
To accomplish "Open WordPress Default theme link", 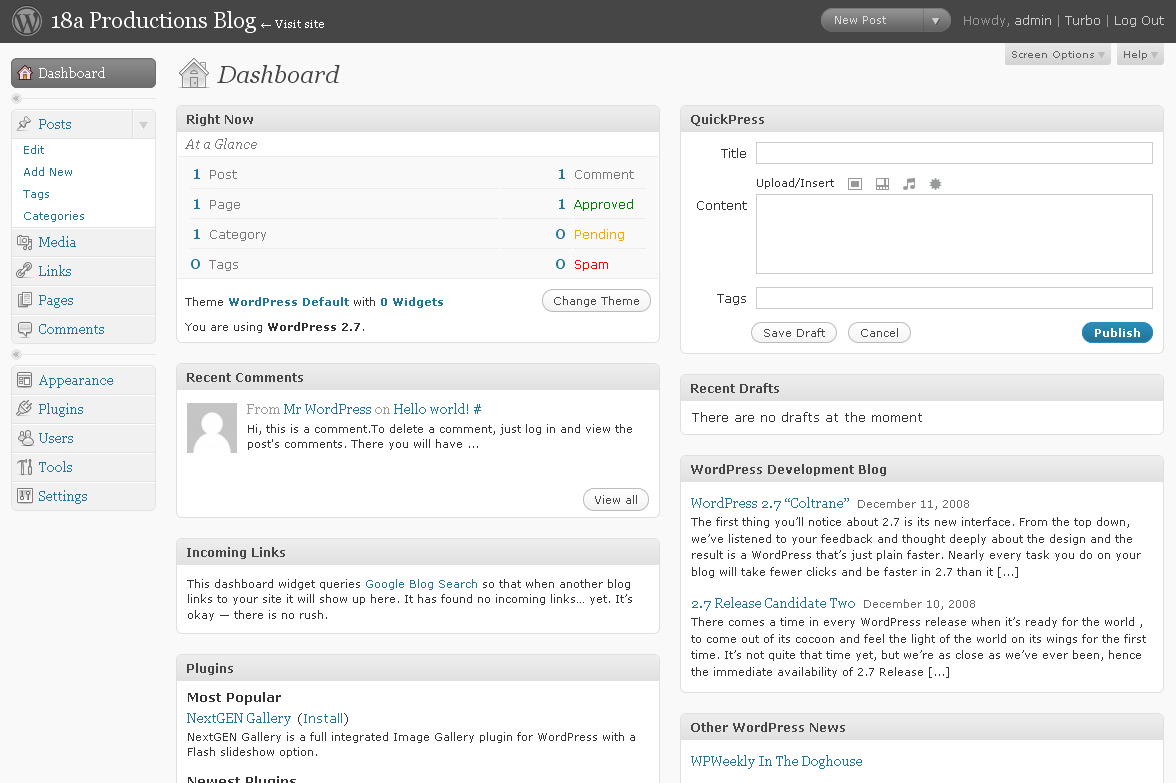I will pyautogui.click(x=289, y=302).
